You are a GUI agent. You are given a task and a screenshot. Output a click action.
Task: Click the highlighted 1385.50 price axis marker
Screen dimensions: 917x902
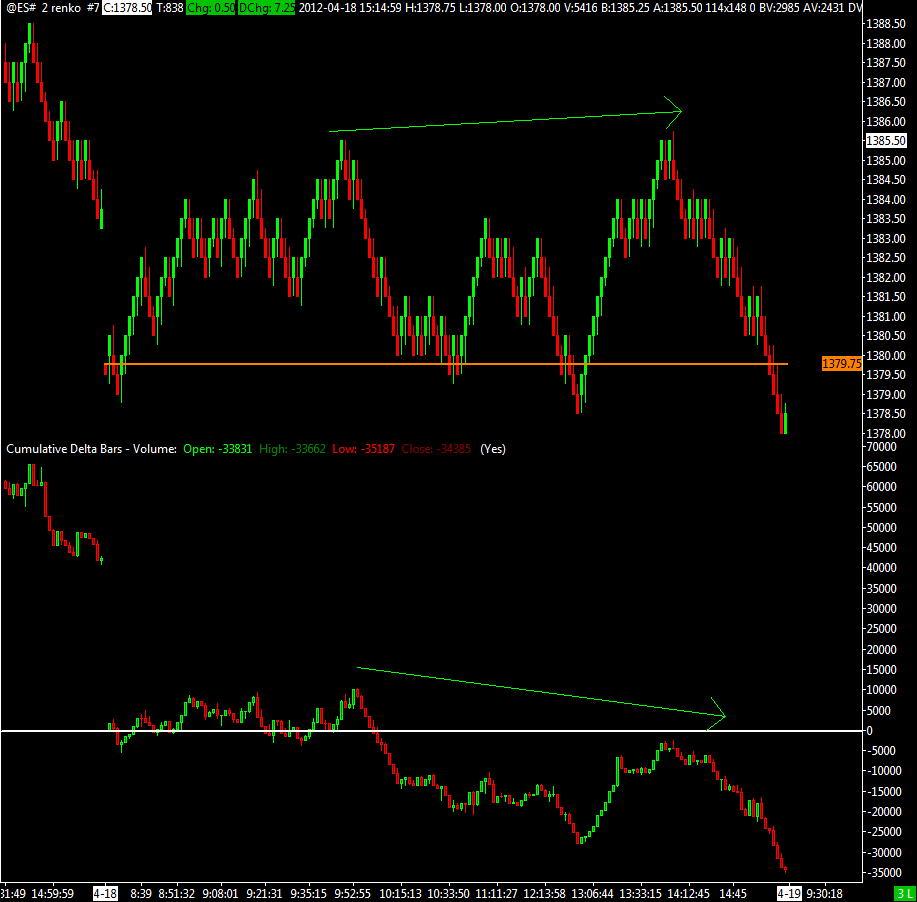pos(885,140)
